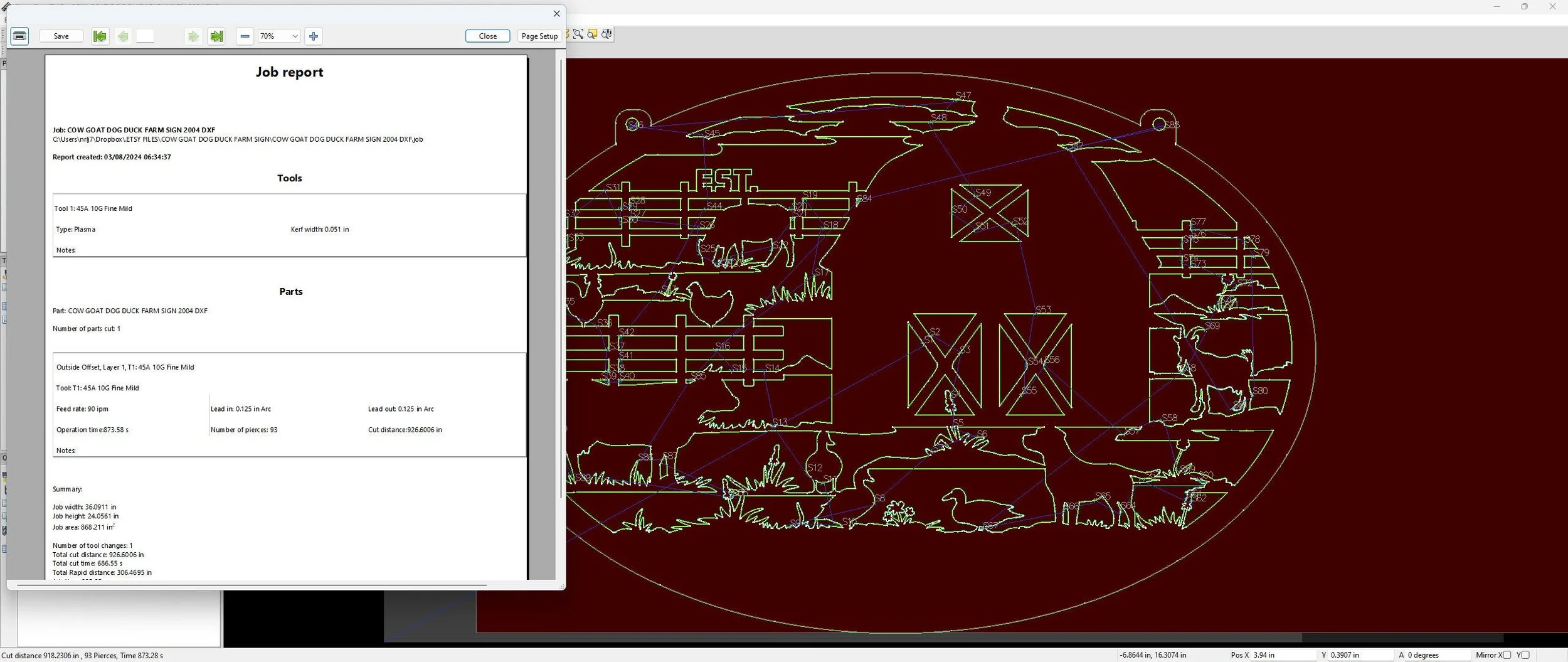Click the text 'Job height: 24.0561 in'
The image size is (1568, 662).
85,516
